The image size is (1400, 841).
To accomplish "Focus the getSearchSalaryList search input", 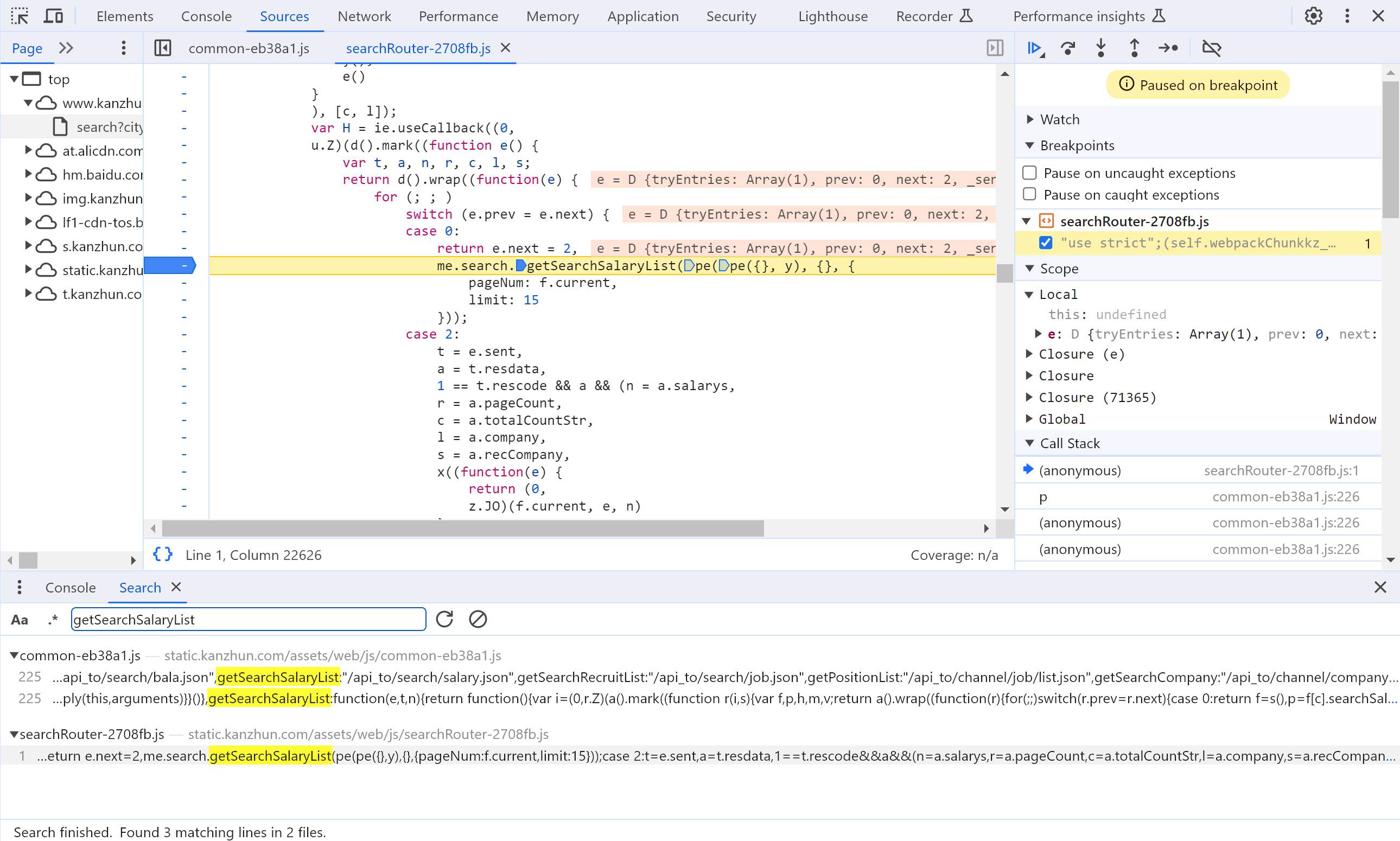I will click(249, 619).
